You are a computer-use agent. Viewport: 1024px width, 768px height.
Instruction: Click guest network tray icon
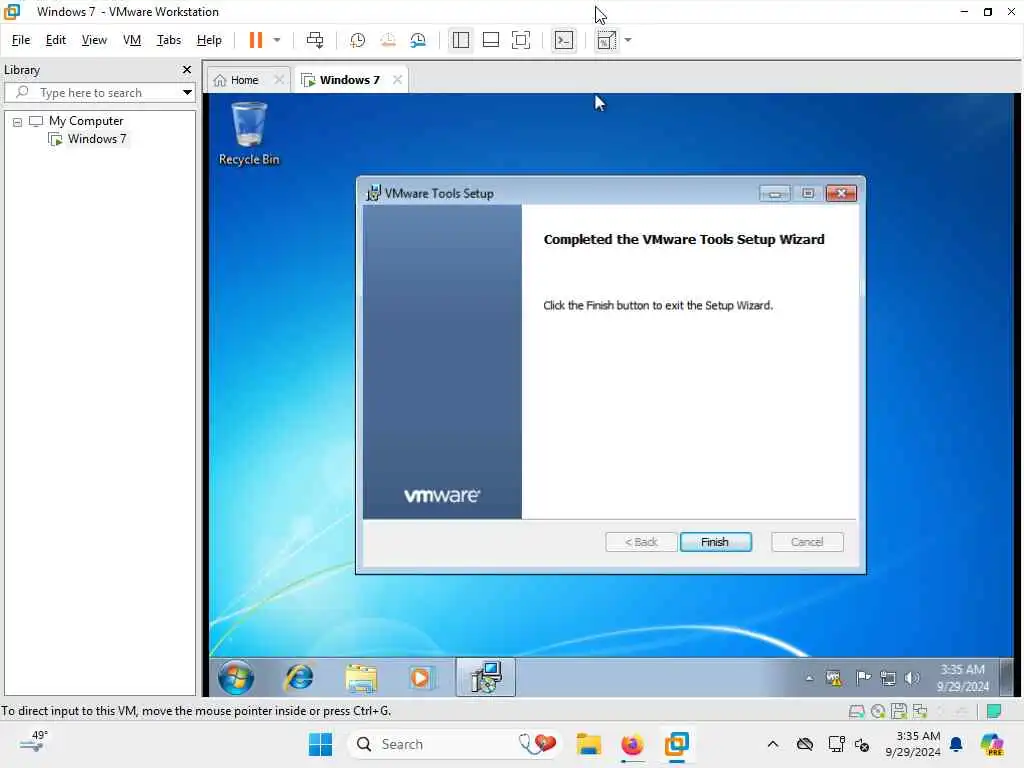(x=888, y=678)
